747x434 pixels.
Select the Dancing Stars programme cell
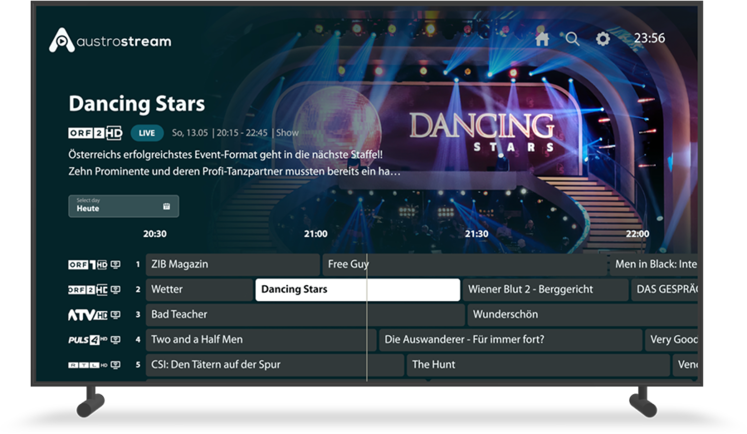tap(358, 290)
